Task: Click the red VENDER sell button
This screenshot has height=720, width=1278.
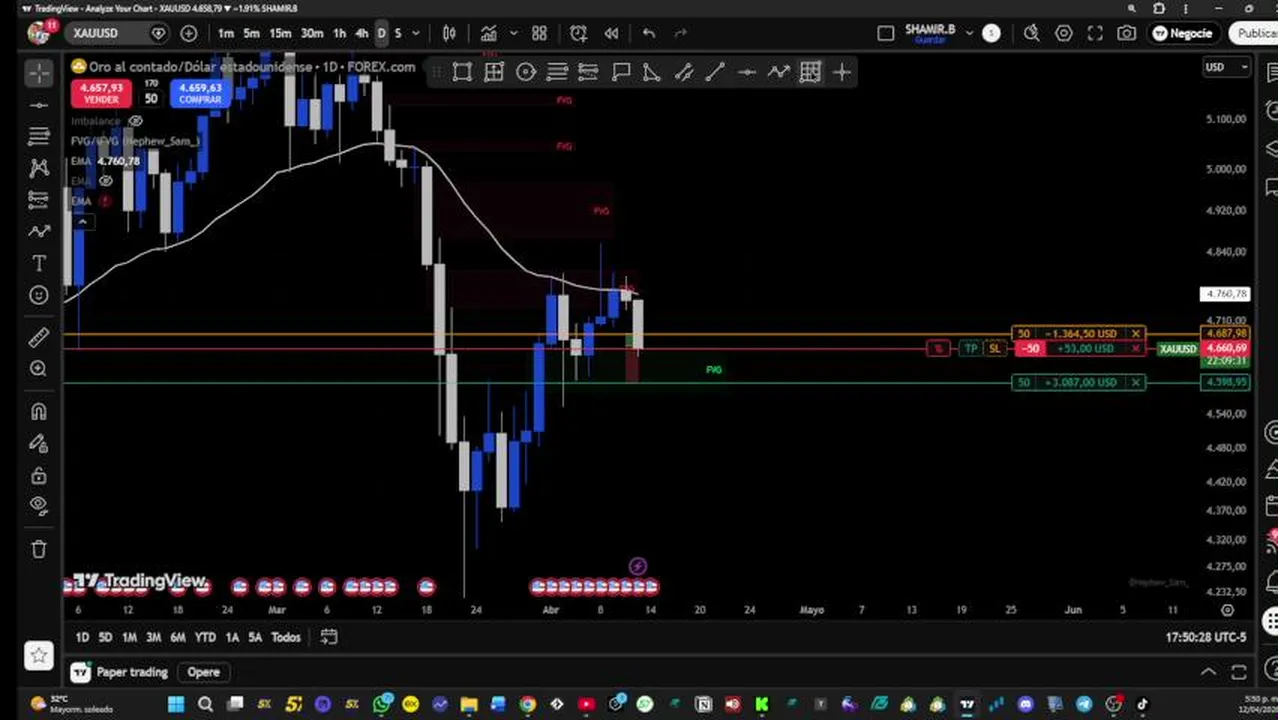Action: [102, 93]
